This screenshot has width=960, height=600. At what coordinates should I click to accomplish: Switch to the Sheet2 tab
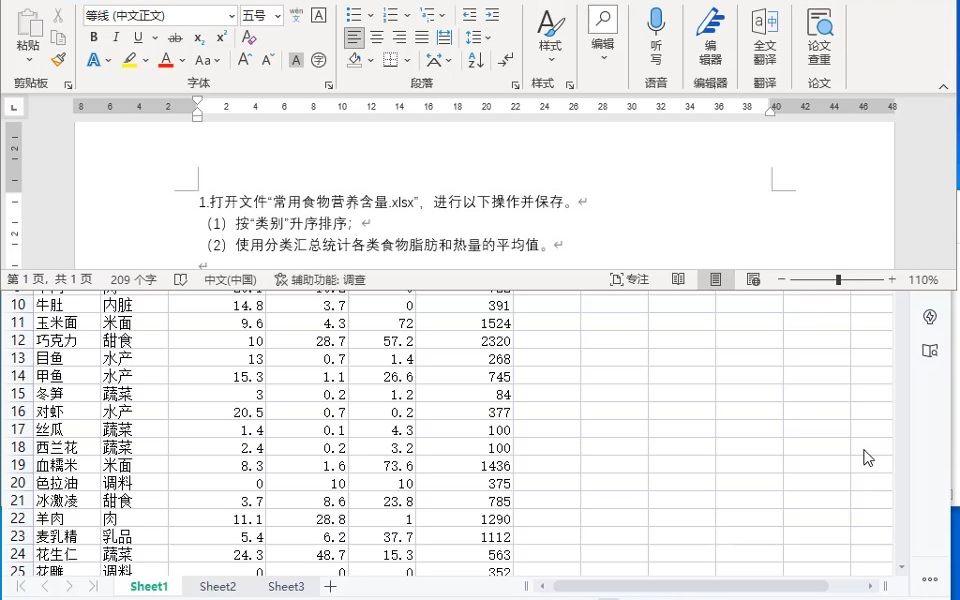tap(217, 587)
